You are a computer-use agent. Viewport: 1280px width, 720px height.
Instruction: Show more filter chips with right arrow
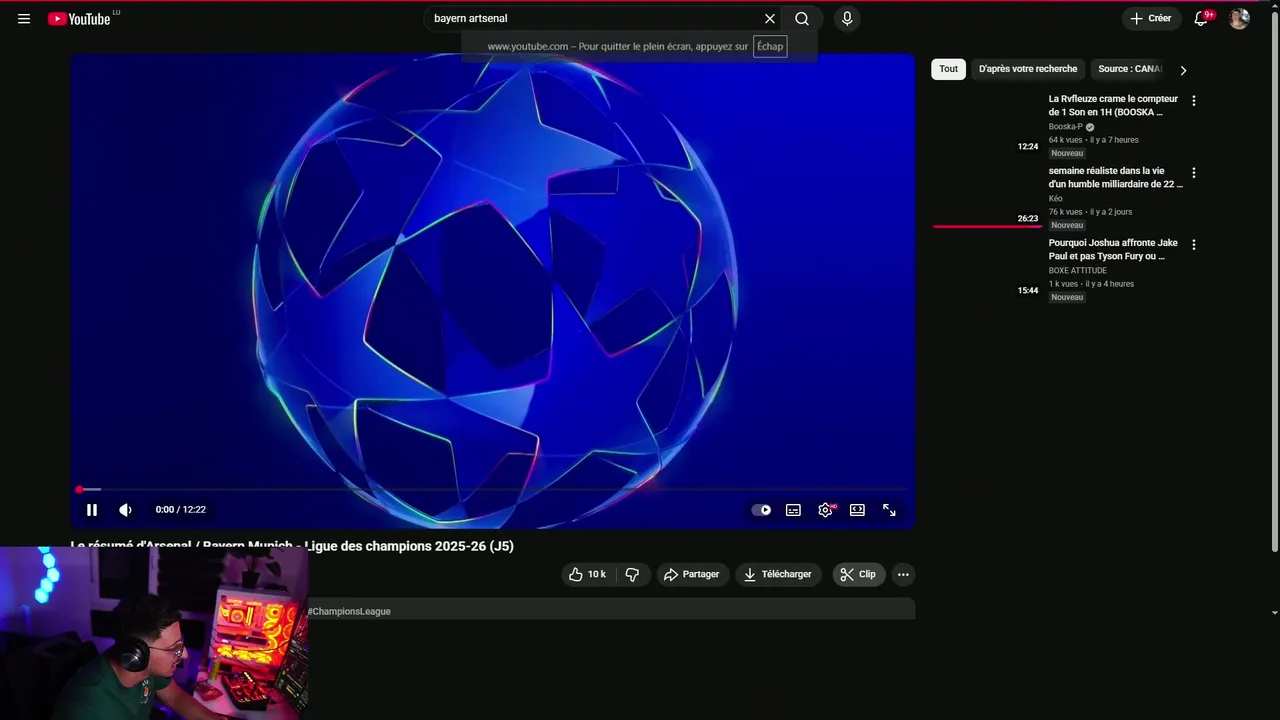coord(1183,70)
